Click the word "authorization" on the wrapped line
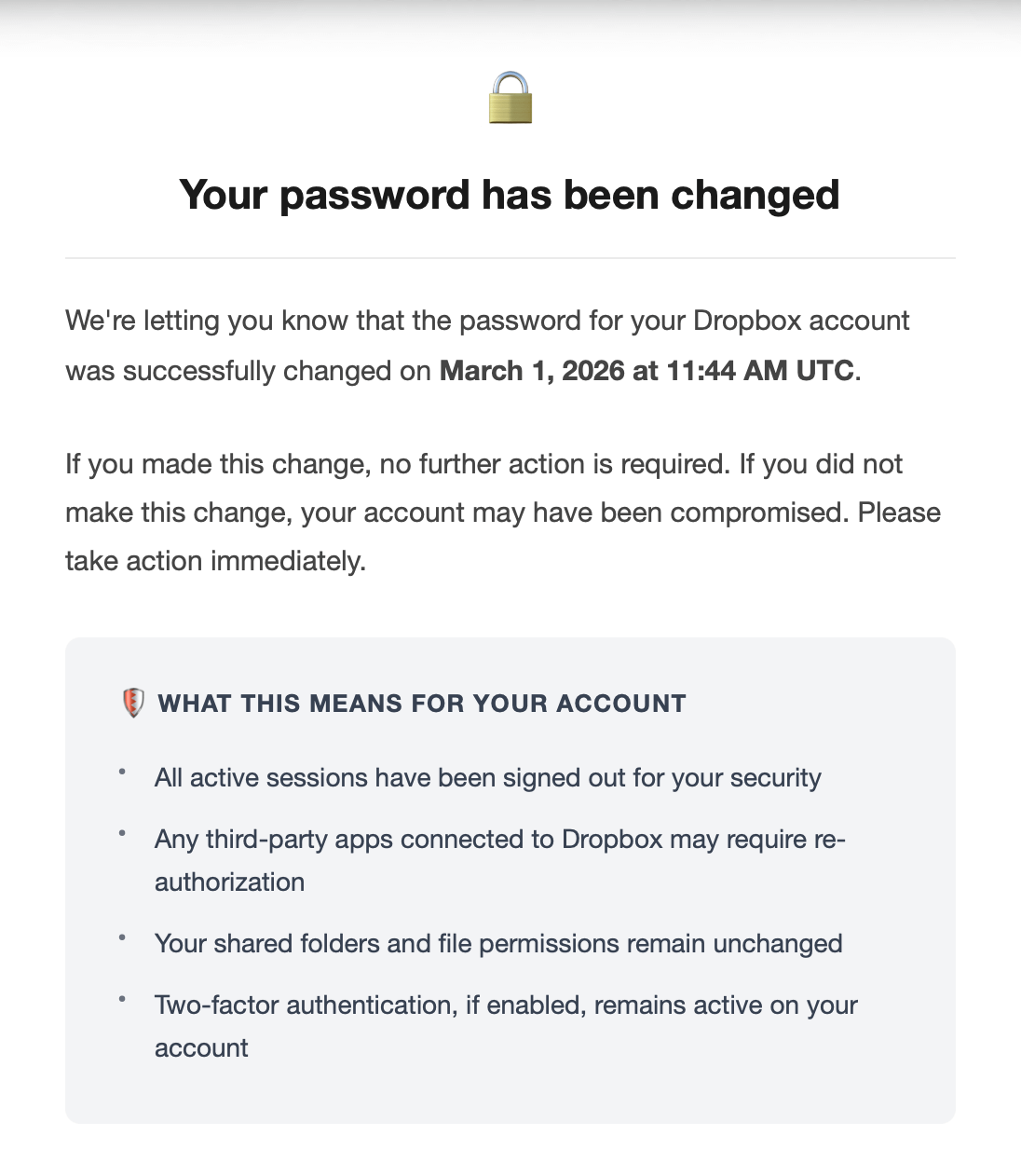This screenshot has height=1176, width=1021. tap(229, 882)
